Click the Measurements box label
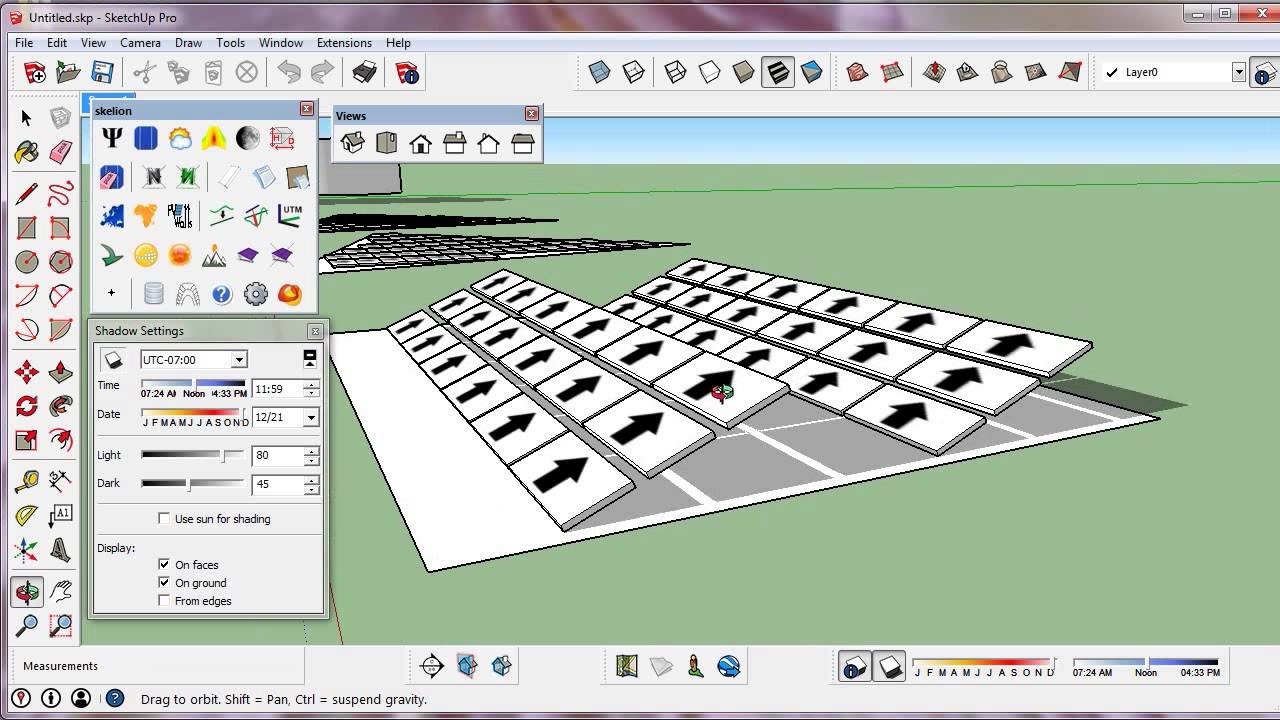This screenshot has height=720, width=1280. 60,666
